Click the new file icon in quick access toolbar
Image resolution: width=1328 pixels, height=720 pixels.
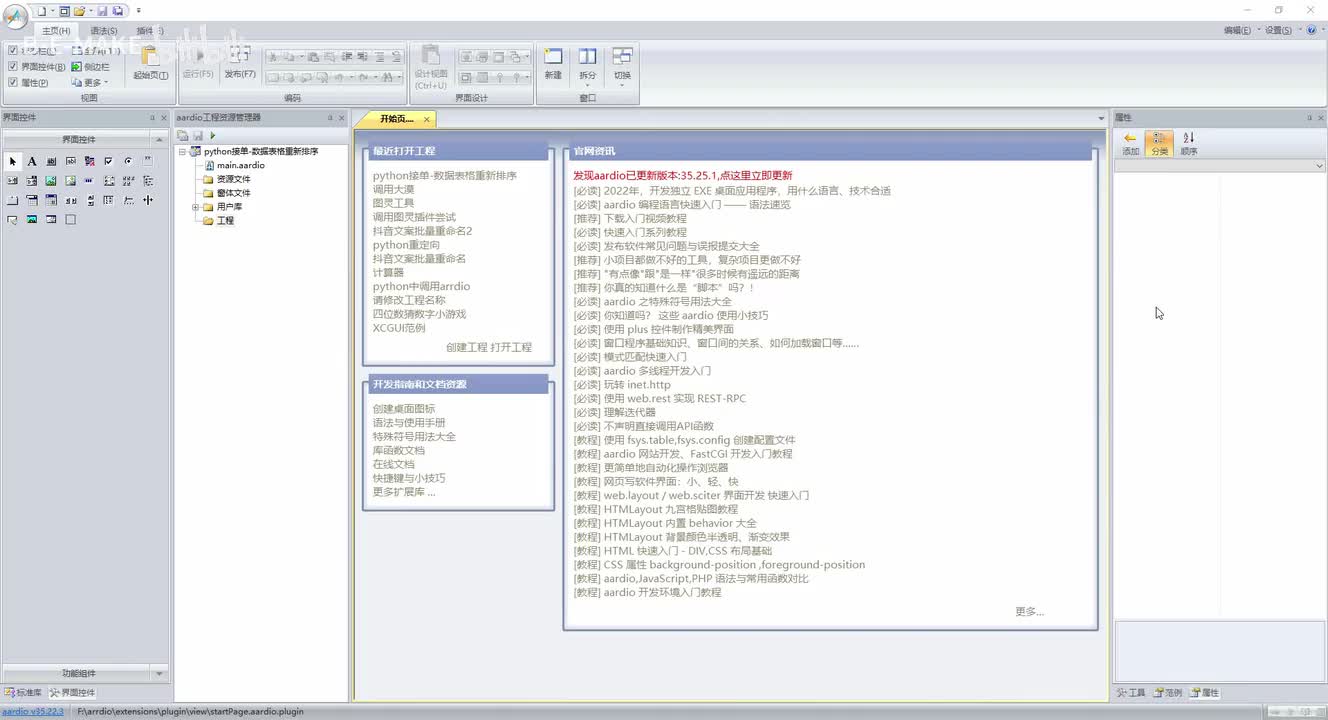click(42, 11)
